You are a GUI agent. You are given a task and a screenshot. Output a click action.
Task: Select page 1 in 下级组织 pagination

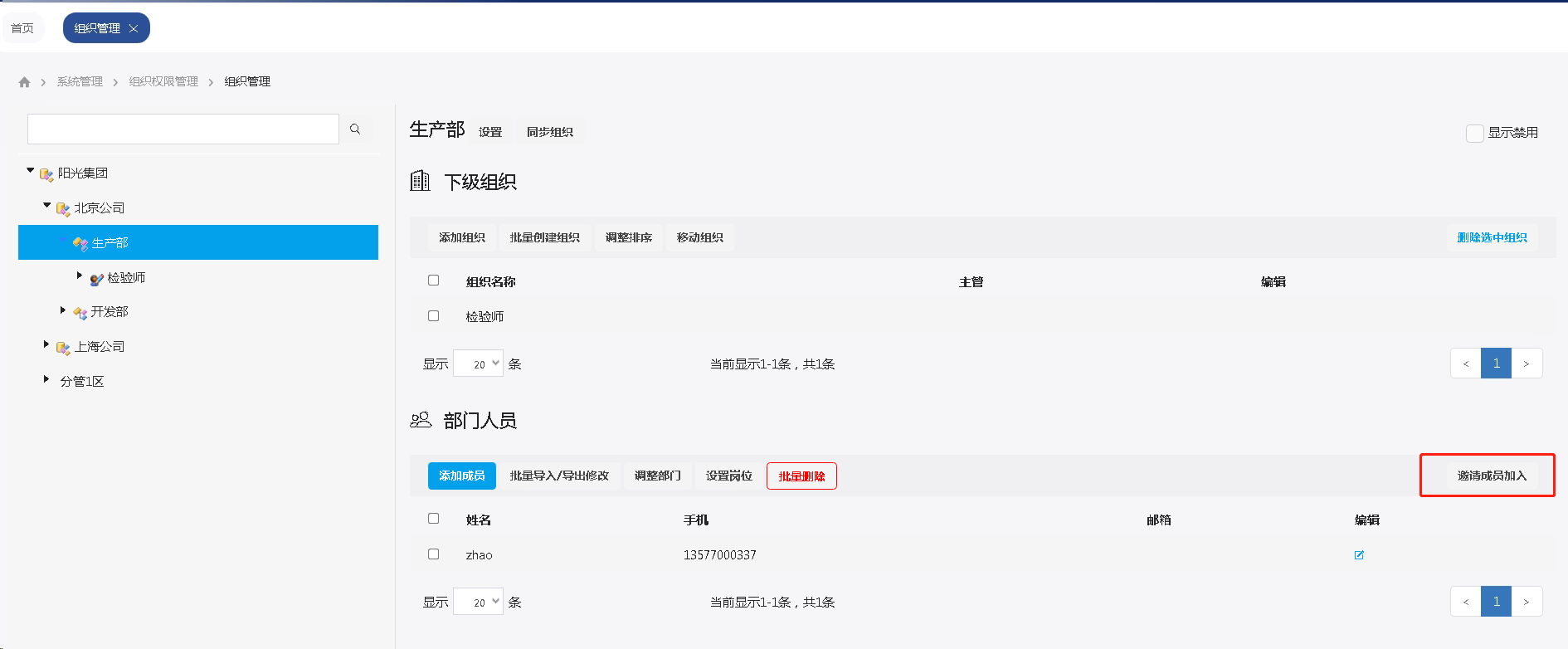[1497, 364]
